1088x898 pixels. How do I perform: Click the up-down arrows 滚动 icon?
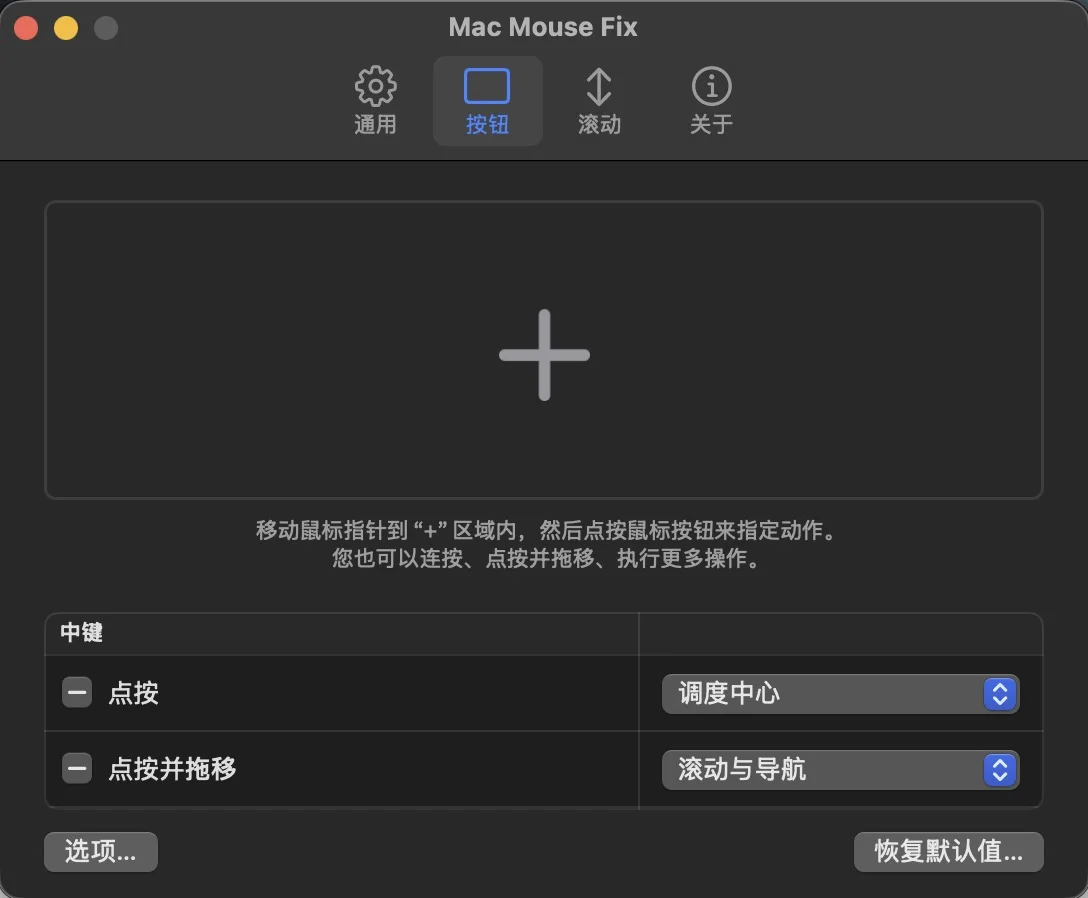598,87
